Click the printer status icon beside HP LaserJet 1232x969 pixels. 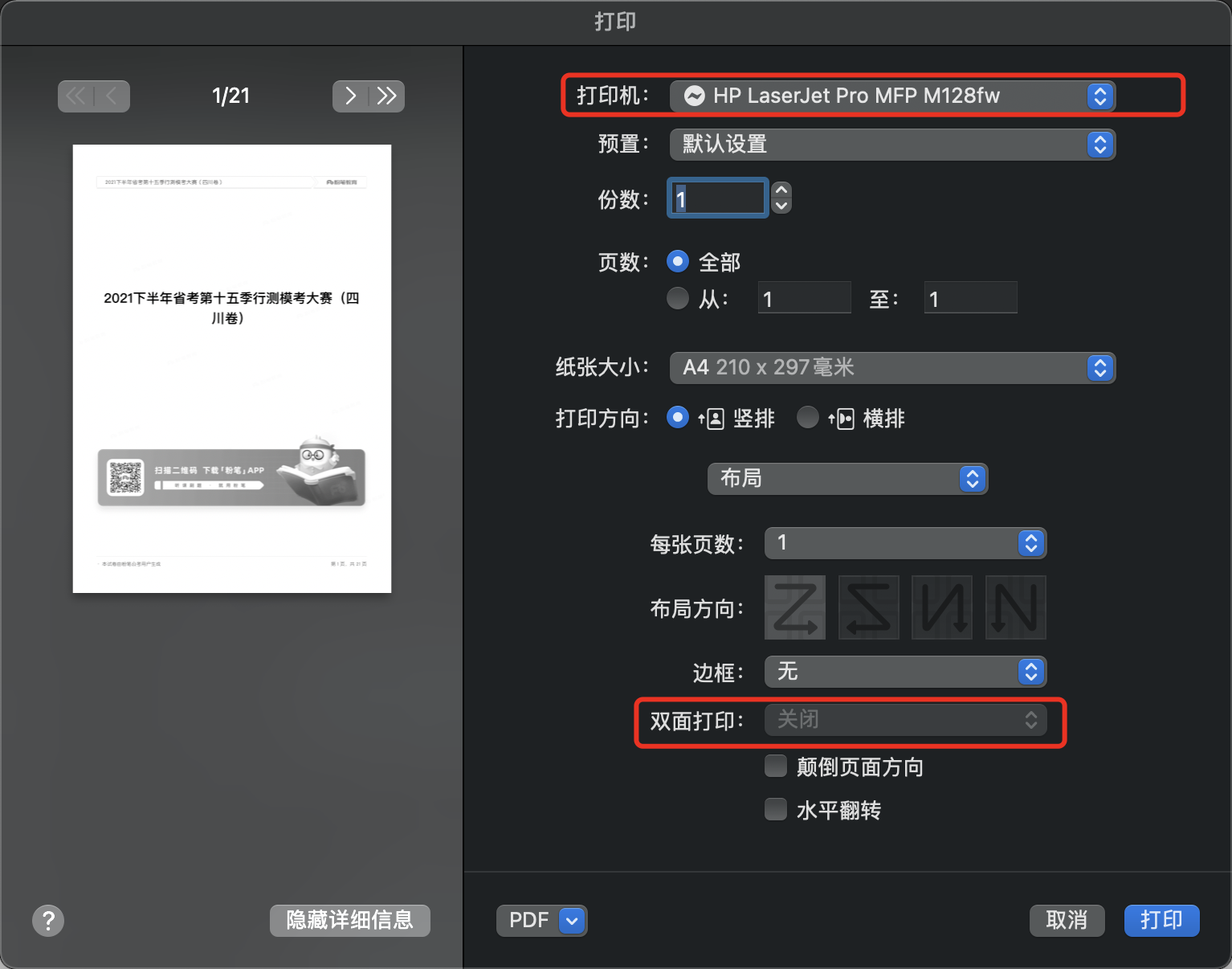point(695,96)
